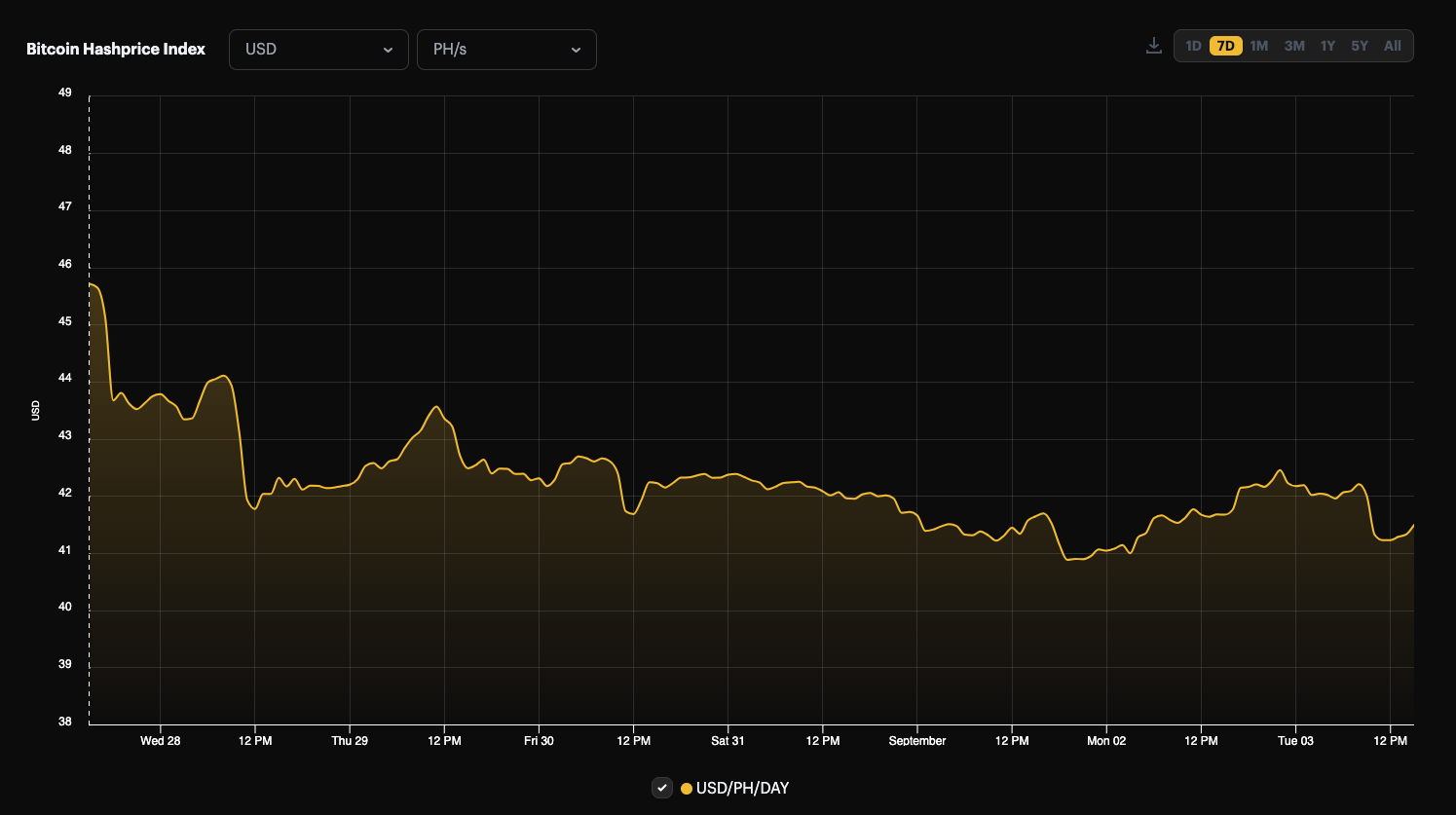Open the 5Y timeframe view

click(x=1359, y=45)
